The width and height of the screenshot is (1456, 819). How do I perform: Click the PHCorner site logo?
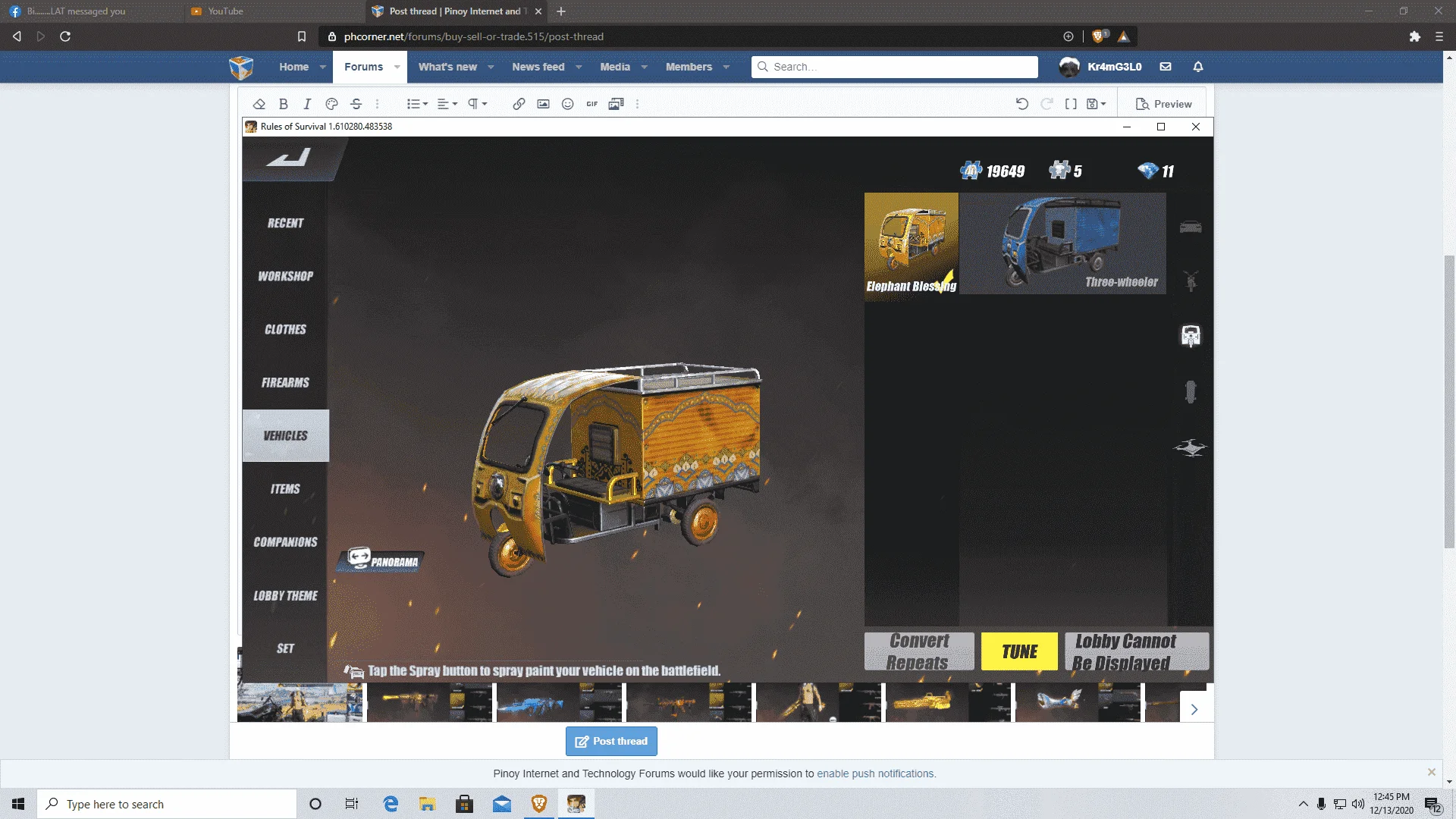click(x=241, y=67)
